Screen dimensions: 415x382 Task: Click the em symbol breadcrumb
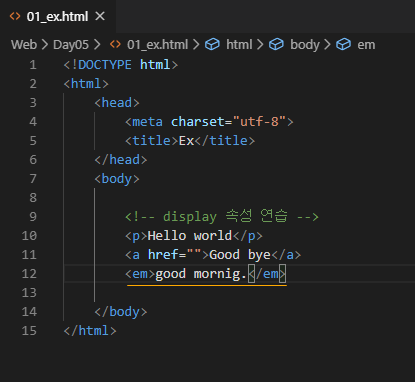[x=366, y=45]
